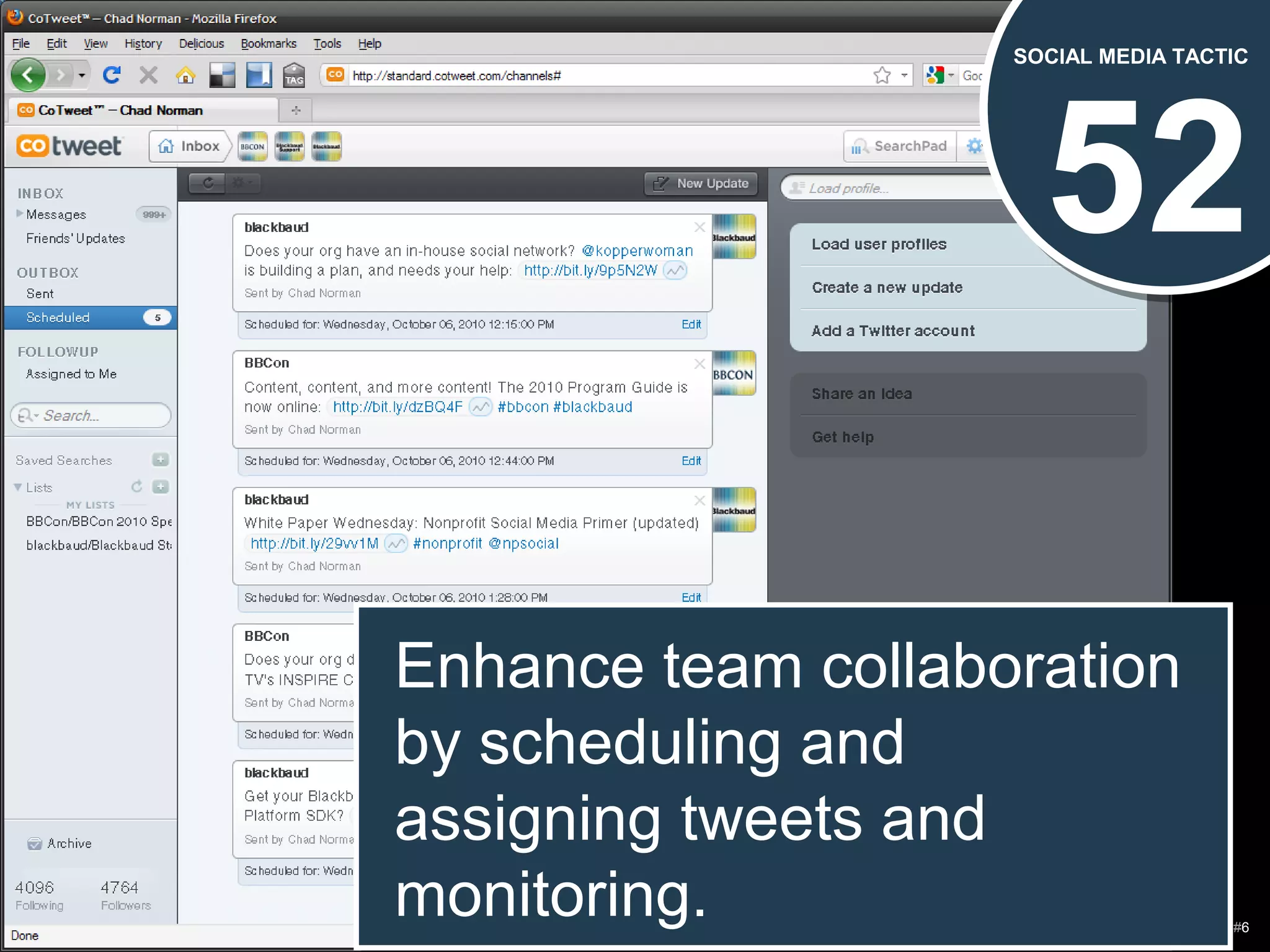
Task: Open the list settings gear dropdown
Action: [242, 183]
